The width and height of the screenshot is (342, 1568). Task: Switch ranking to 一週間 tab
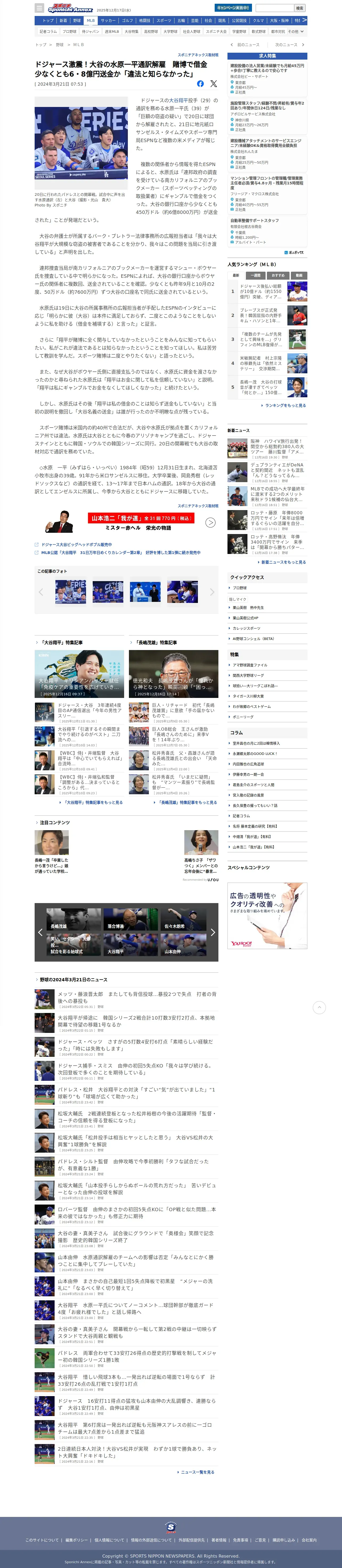click(x=256, y=275)
